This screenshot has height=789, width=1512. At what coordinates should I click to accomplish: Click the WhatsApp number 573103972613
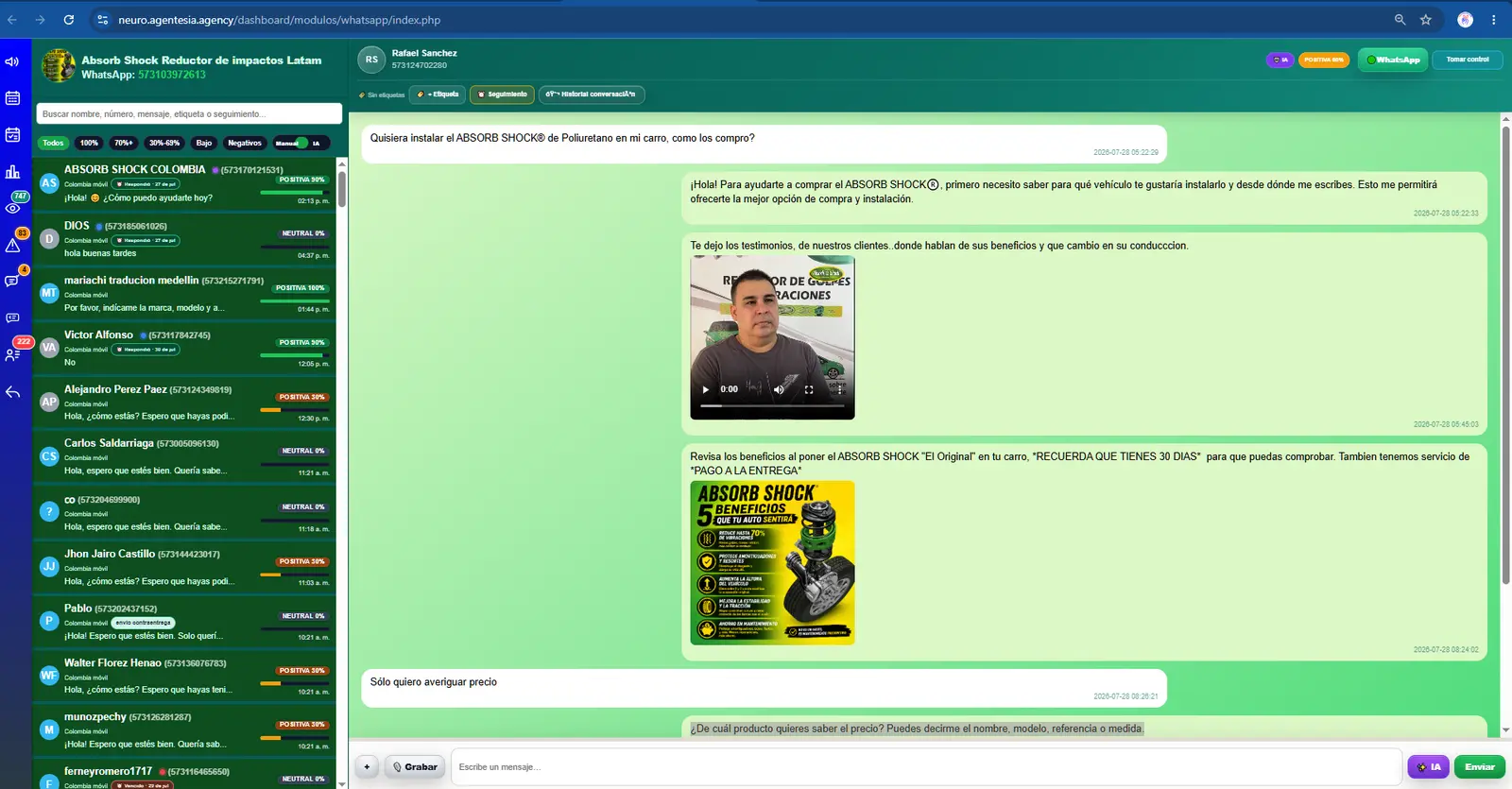[x=172, y=75]
